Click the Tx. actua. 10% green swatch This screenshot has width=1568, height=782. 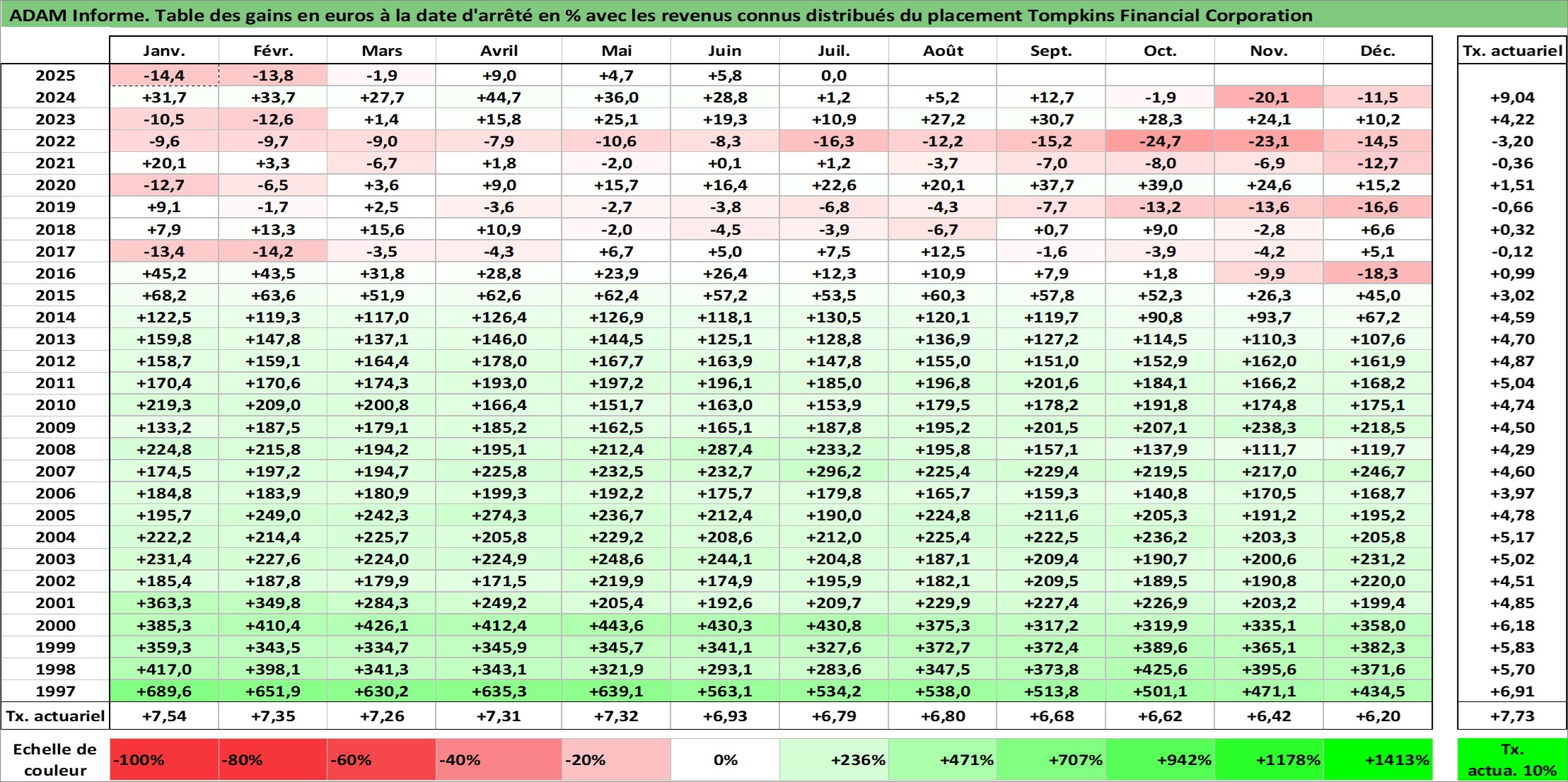point(1512,759)
